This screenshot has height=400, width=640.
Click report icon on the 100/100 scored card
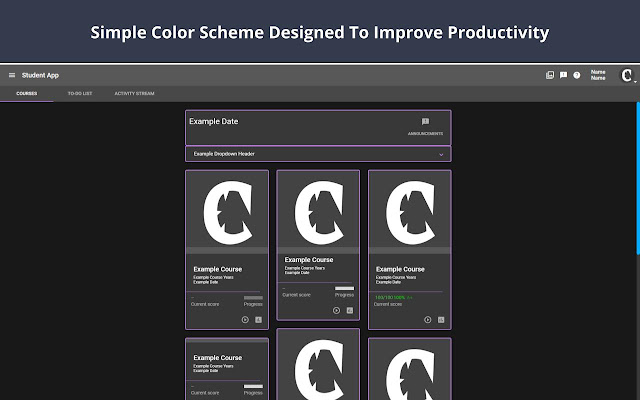[441, 320]
